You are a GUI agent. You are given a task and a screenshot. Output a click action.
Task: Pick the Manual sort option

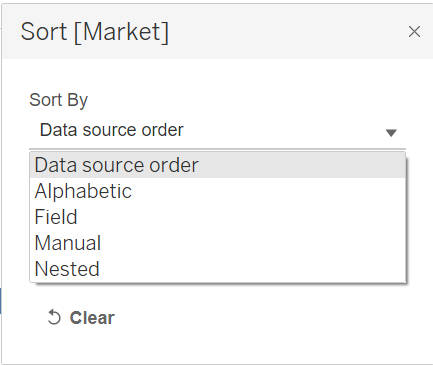[218, 243]
